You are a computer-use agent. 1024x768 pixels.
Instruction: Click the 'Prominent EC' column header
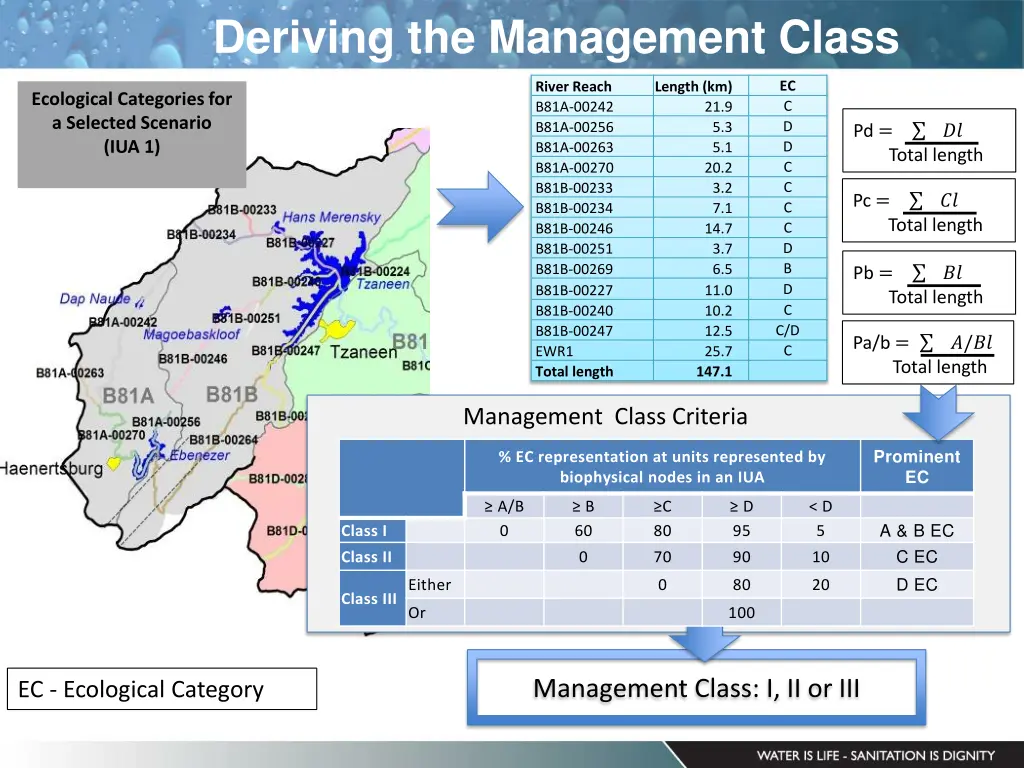pyautogui.click(x=916, y=467)
